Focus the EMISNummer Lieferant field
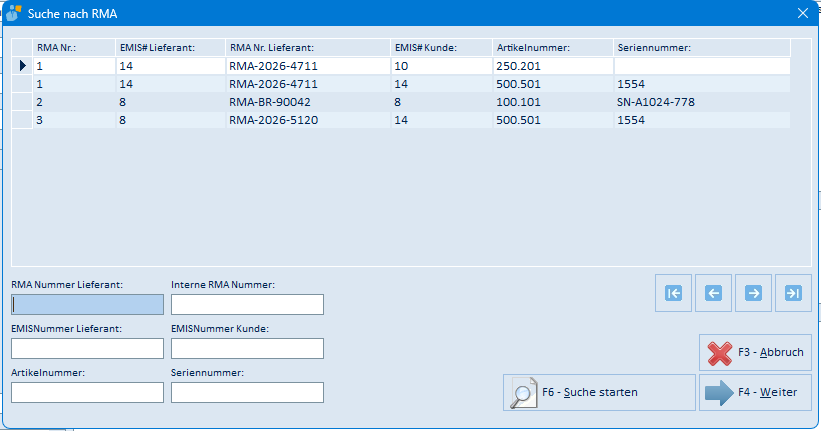The image size is (821, 431). [87, 348]
